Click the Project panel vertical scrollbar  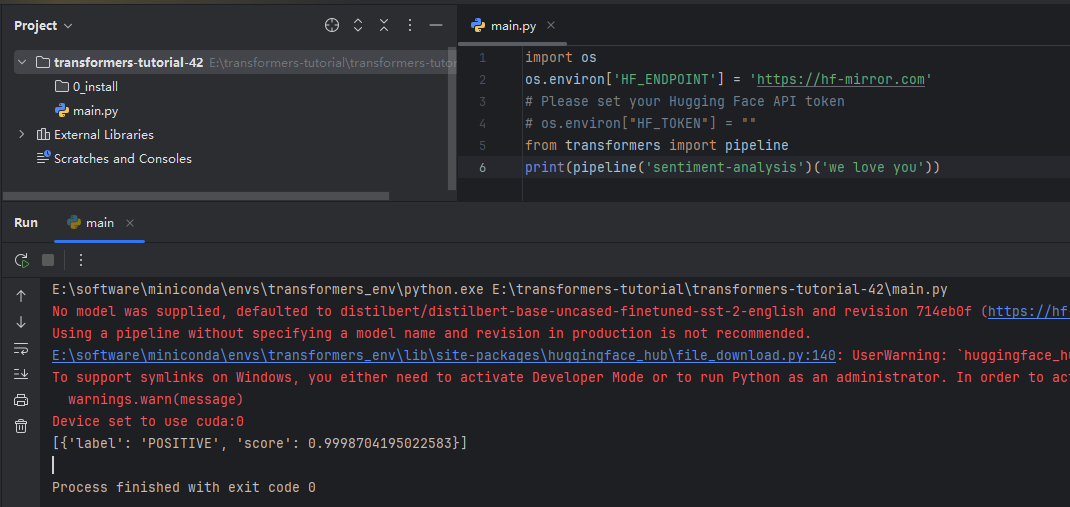click(x=452, y=118)
